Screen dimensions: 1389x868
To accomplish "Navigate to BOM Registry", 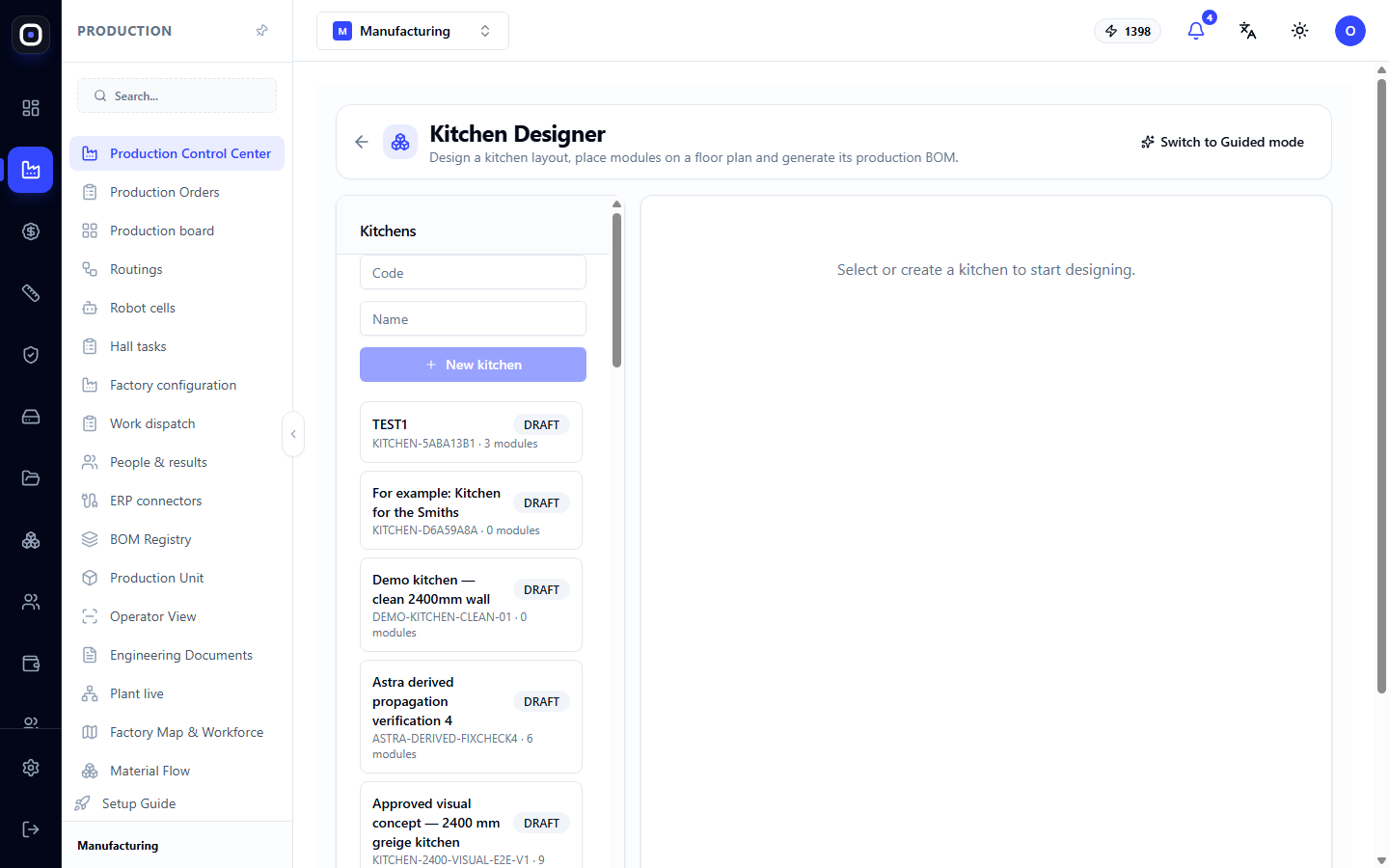I will (x=177, y=539).
